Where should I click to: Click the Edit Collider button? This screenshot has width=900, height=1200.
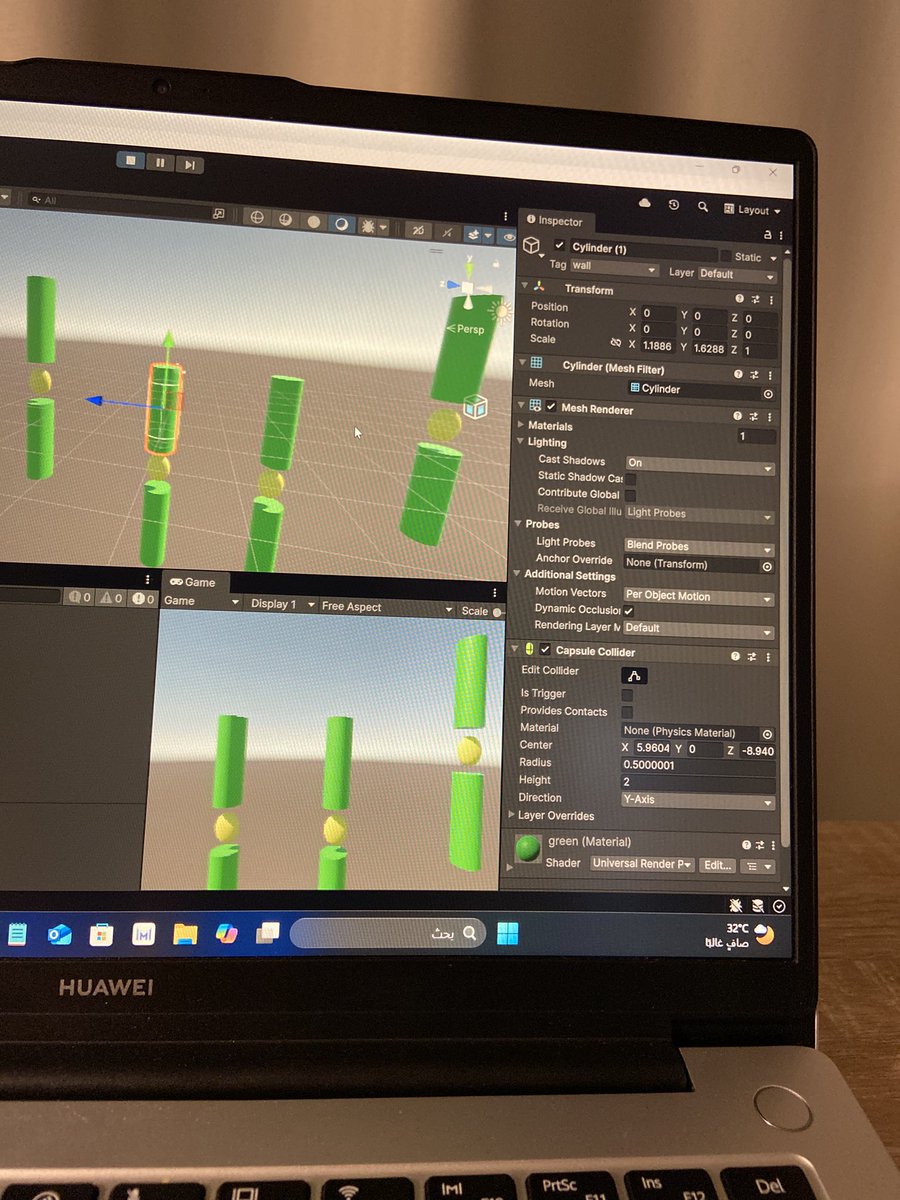[x=634, y=676]
